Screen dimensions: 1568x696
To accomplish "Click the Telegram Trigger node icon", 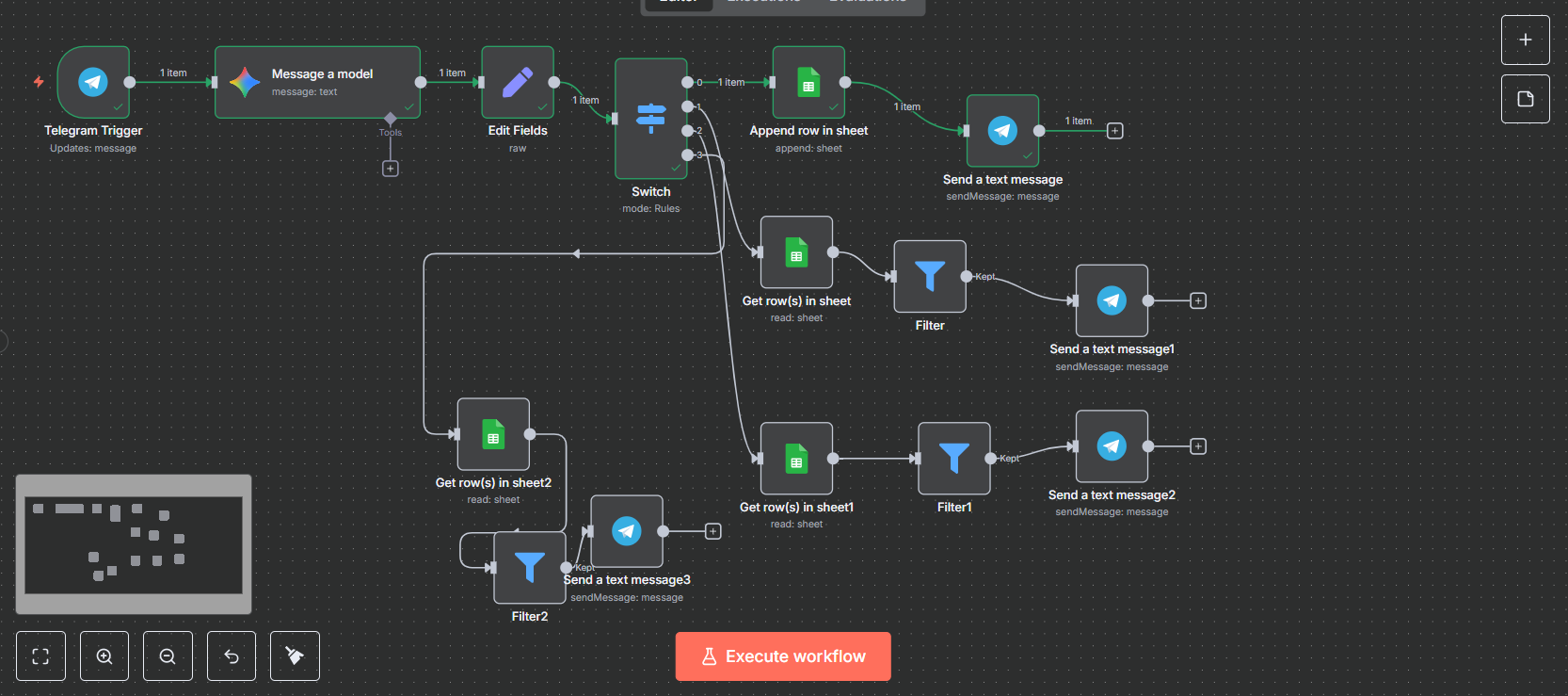I will [x=92, y=82].
